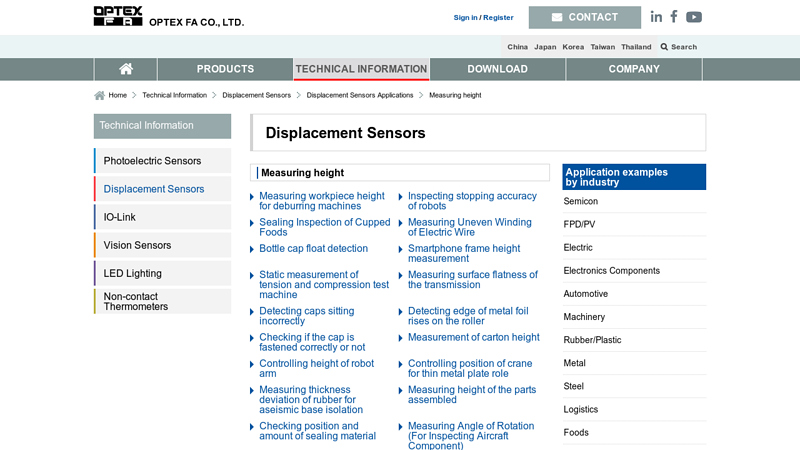Open Measuring Angle of Rotation link

471,435
